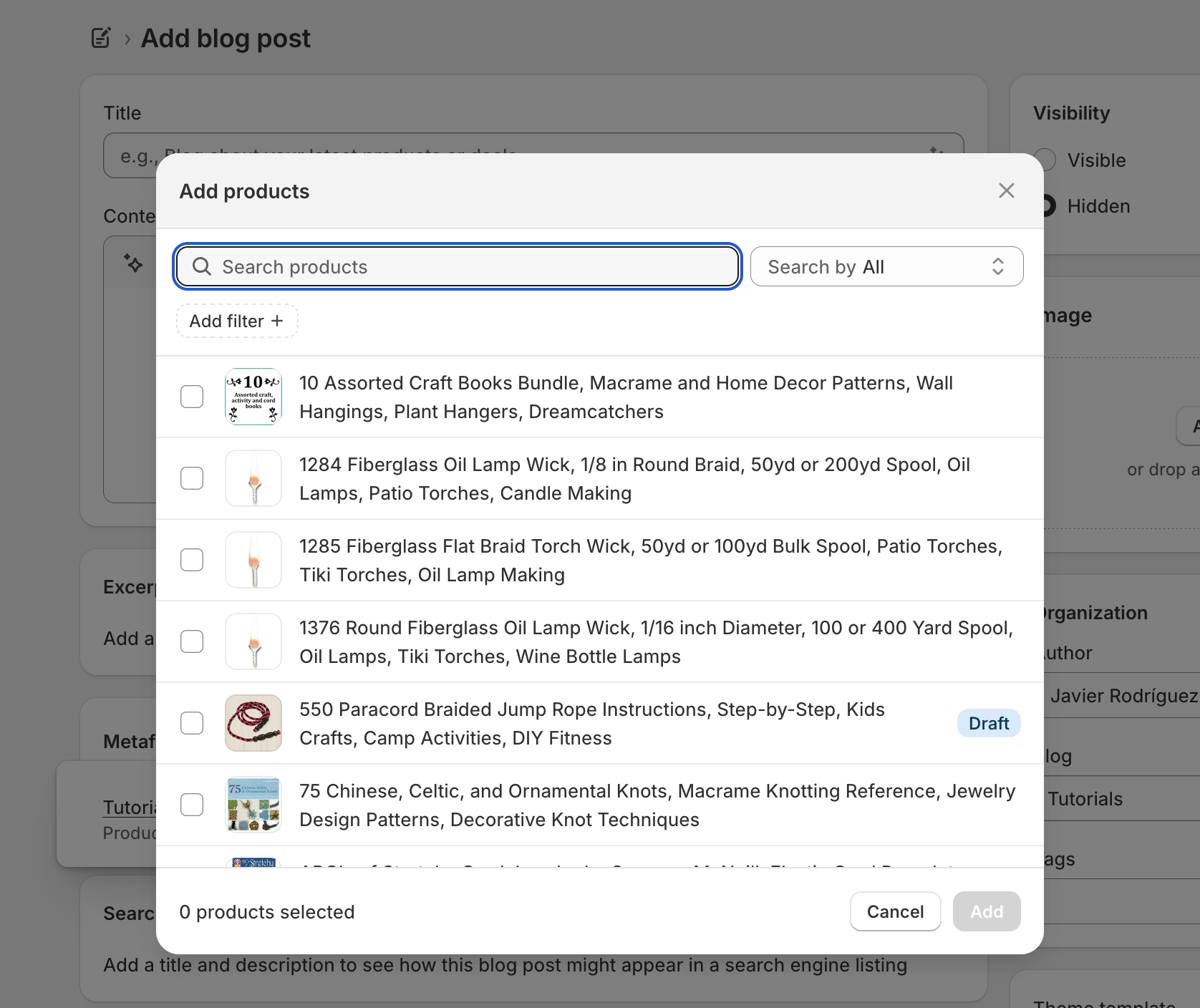Close the Add products dialog

pyautogui.click(x=1006, y=191)
